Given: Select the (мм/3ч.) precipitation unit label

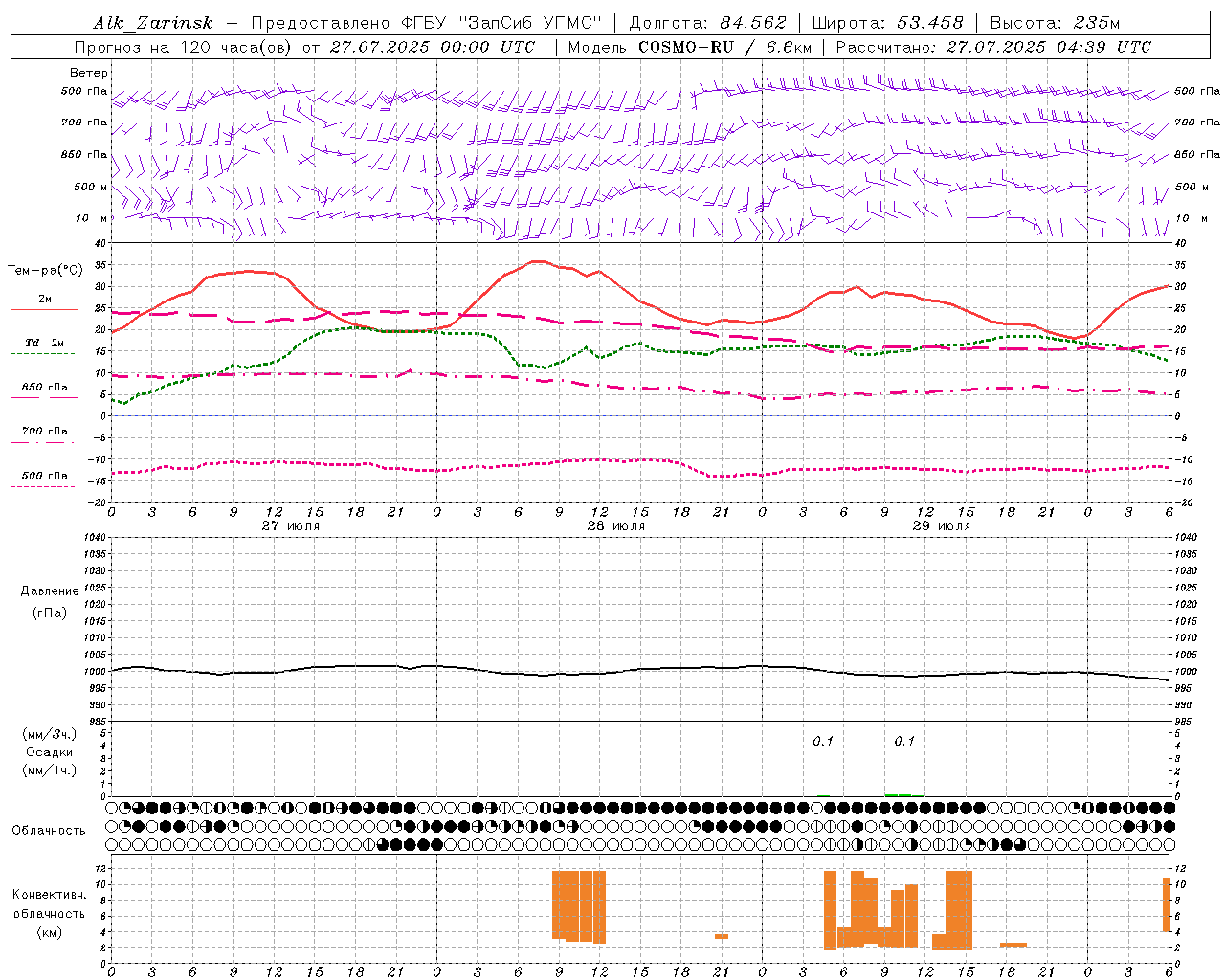Looking at the screenshot, I should point(50,734).
